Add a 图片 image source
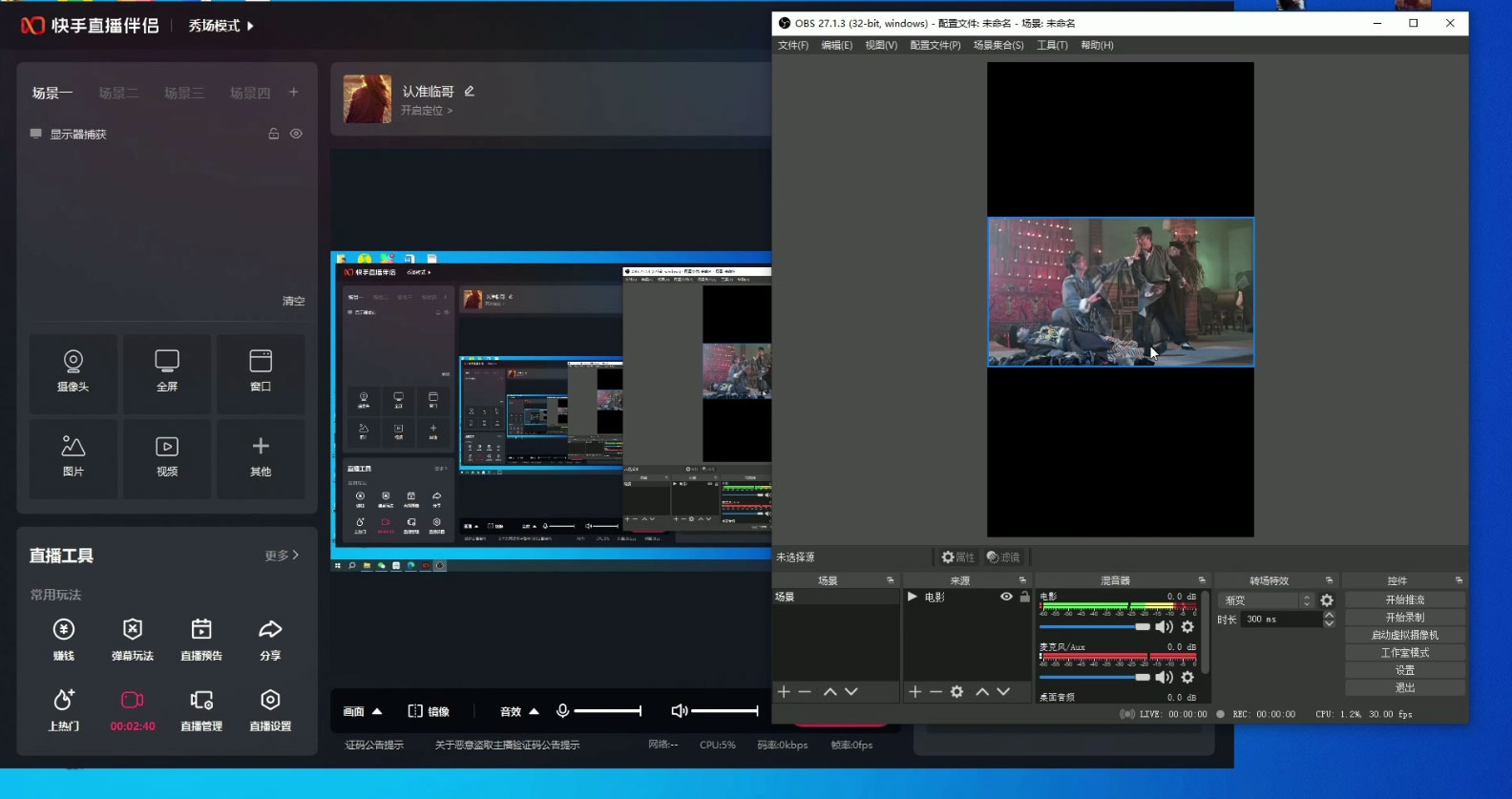Viewport: 1512px width, 799px height. click(x=73, y=456)
